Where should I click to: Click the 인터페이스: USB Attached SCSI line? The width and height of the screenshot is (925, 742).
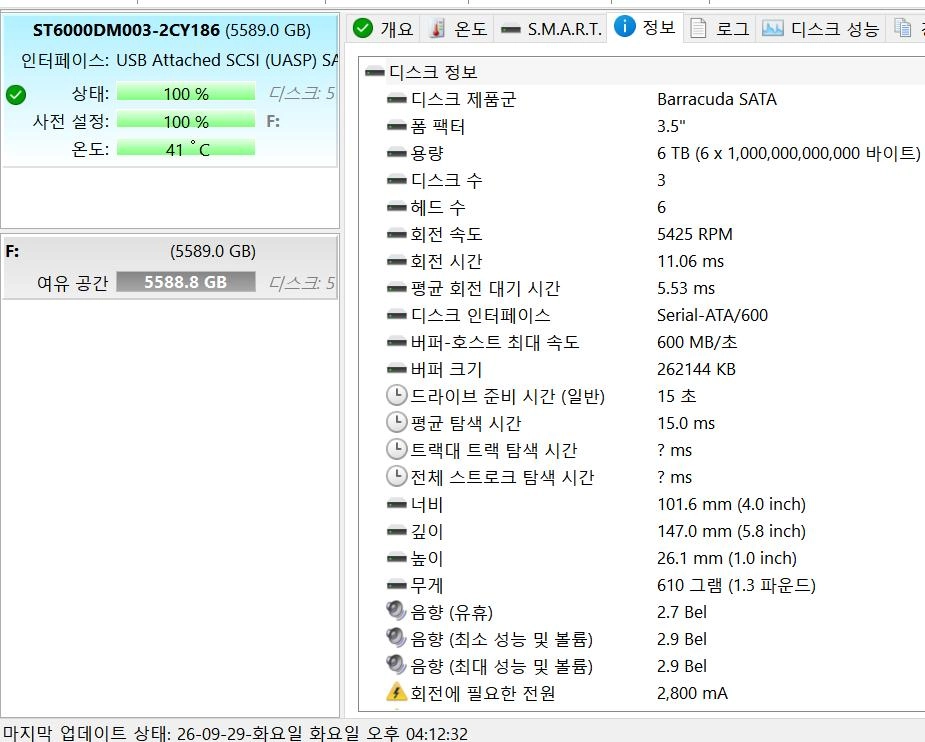(x=179, y=60)
